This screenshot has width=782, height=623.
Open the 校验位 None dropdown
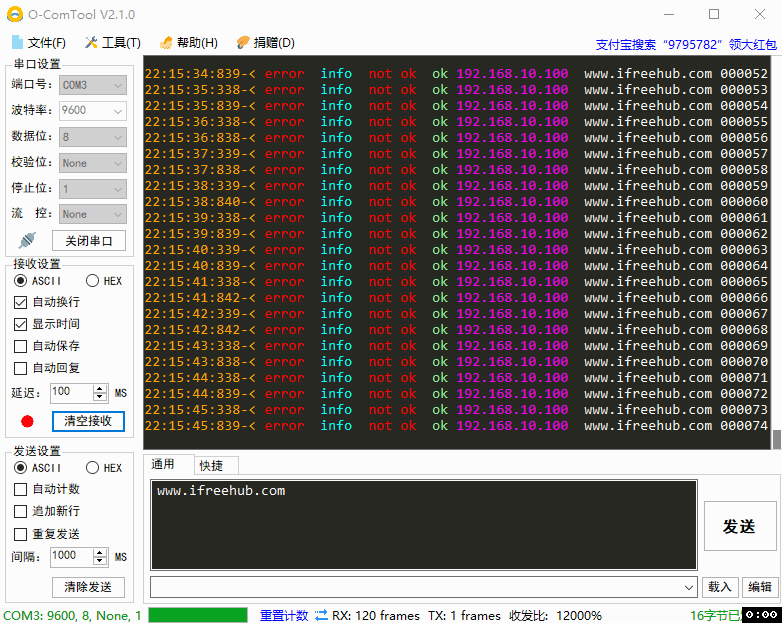(x=93, y=163)
